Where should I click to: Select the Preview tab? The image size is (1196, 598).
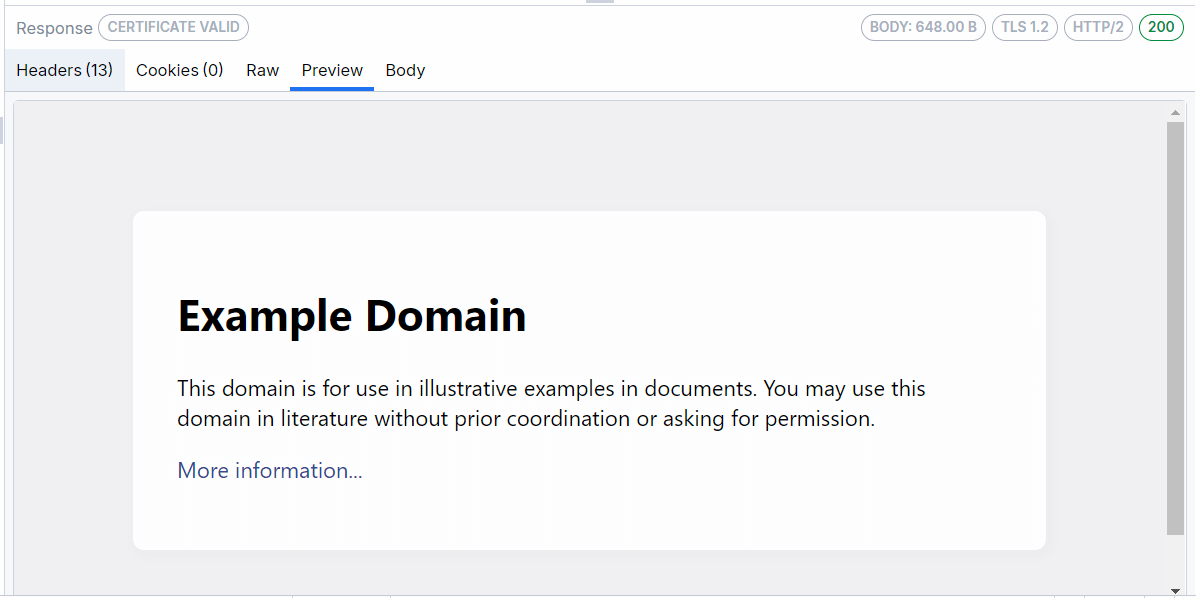[x=331, y=70]
